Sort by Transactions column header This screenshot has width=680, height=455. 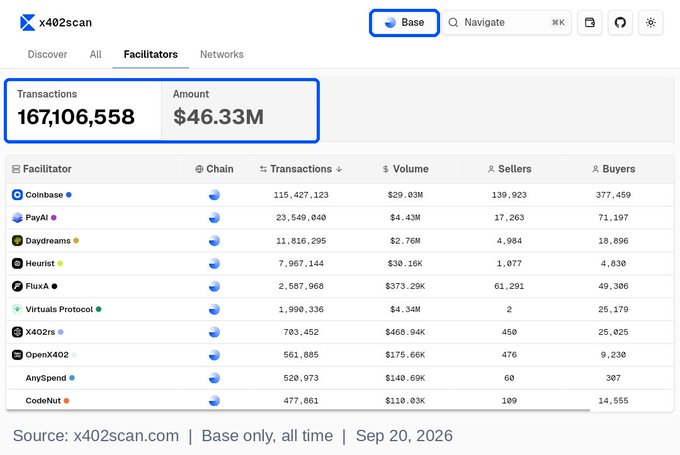(301, 169)
